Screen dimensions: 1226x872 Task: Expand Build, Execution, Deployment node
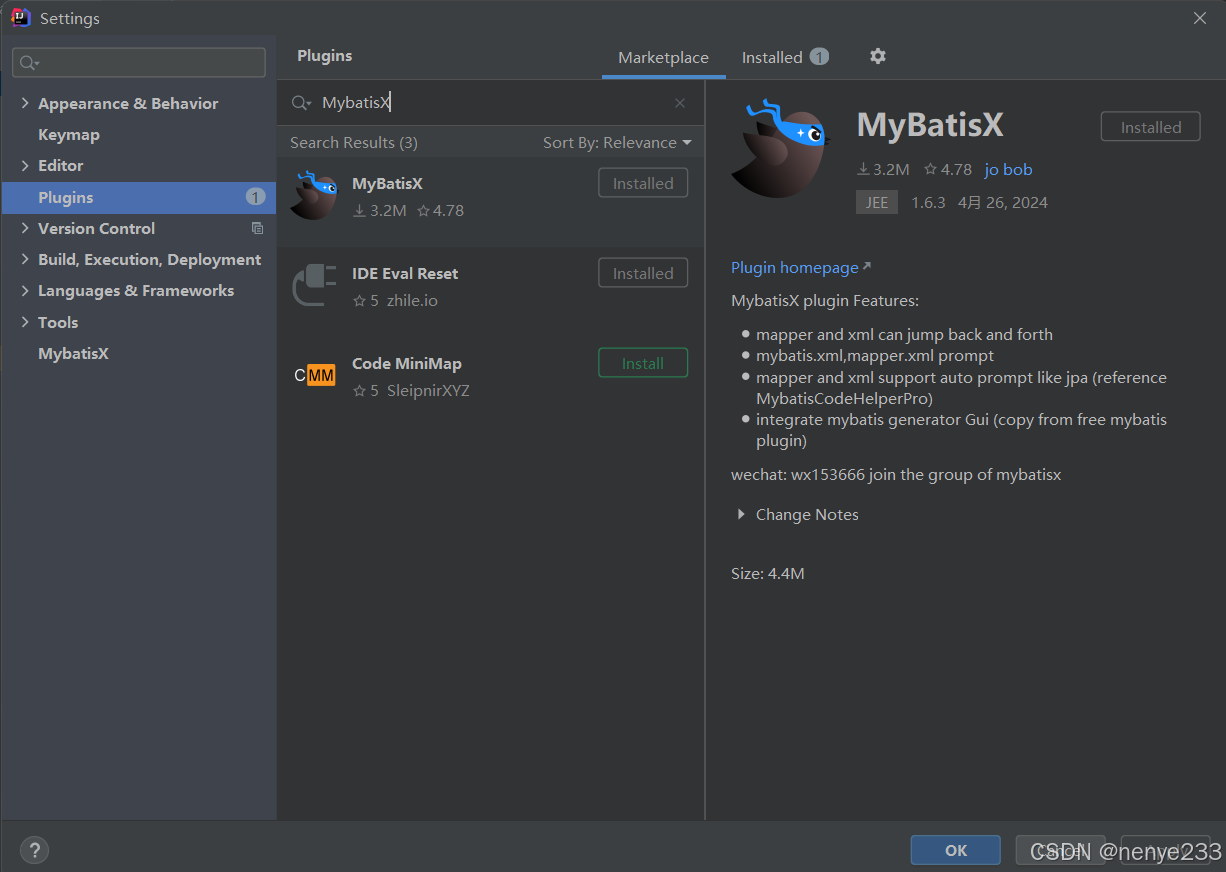25,259
